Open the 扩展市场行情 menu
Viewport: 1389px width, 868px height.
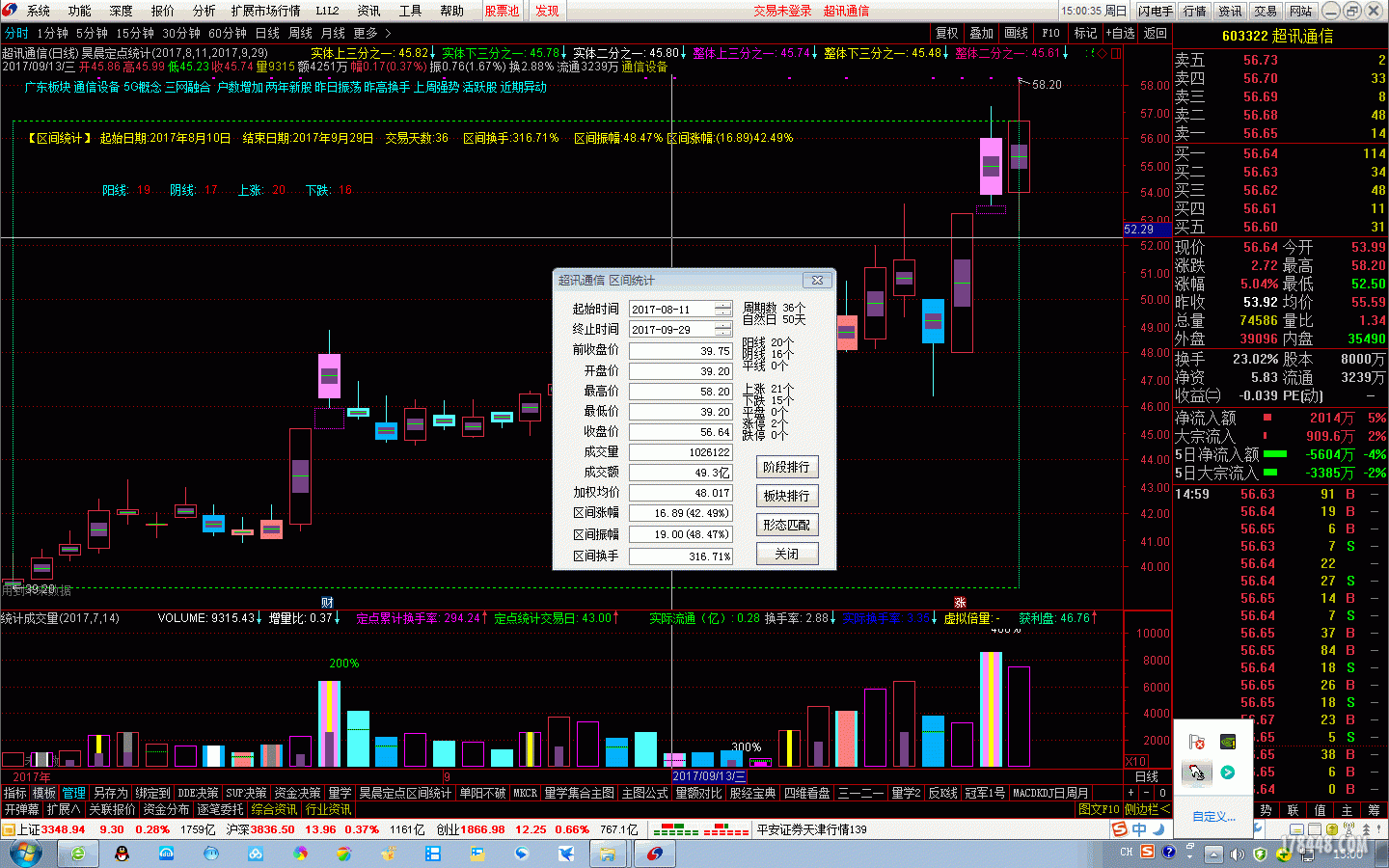point(266,11)
